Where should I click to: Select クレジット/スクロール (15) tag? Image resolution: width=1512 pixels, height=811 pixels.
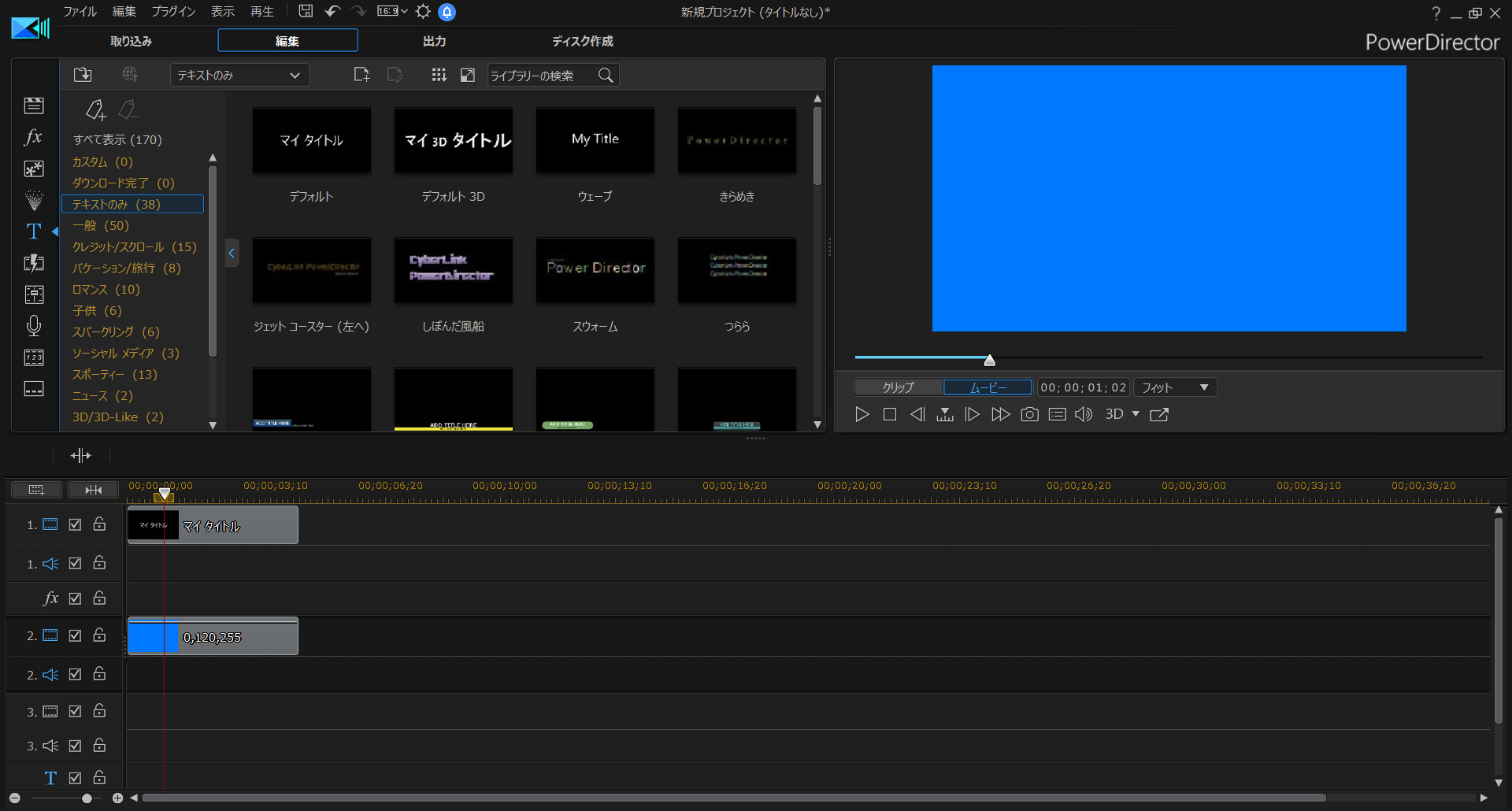135,246
